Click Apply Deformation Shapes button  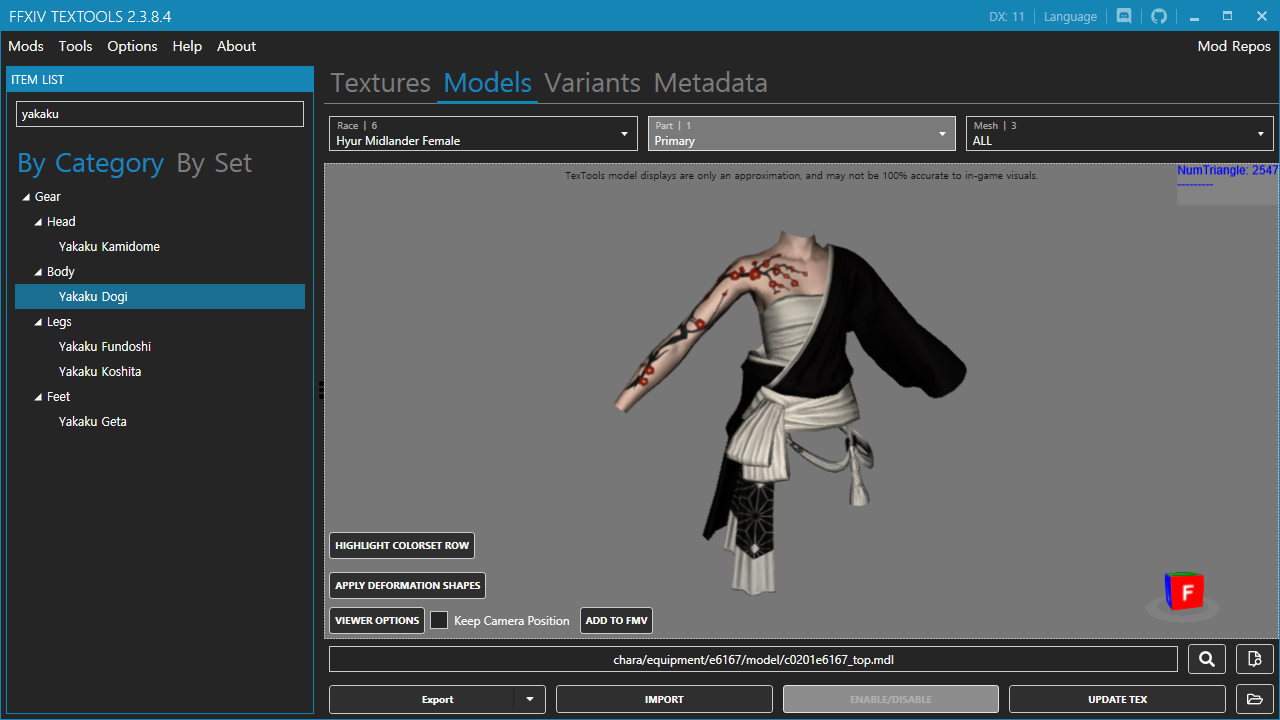(x=408, y=585)
